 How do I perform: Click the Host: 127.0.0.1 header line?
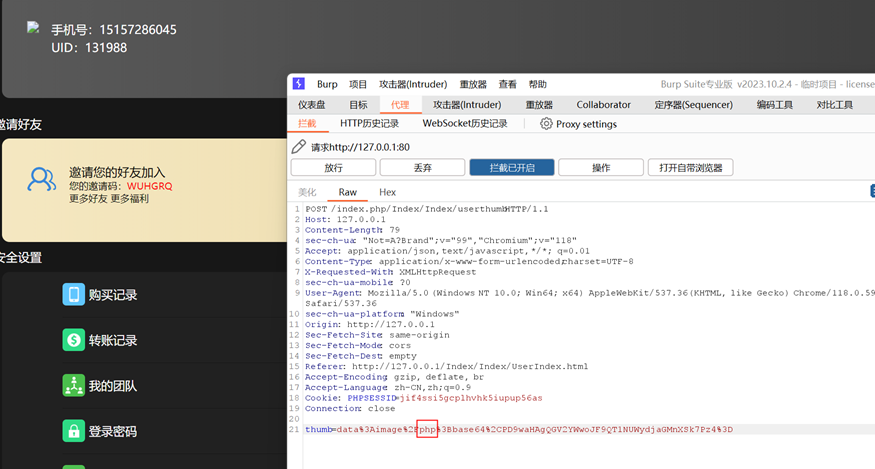click(x=345, y=219)
